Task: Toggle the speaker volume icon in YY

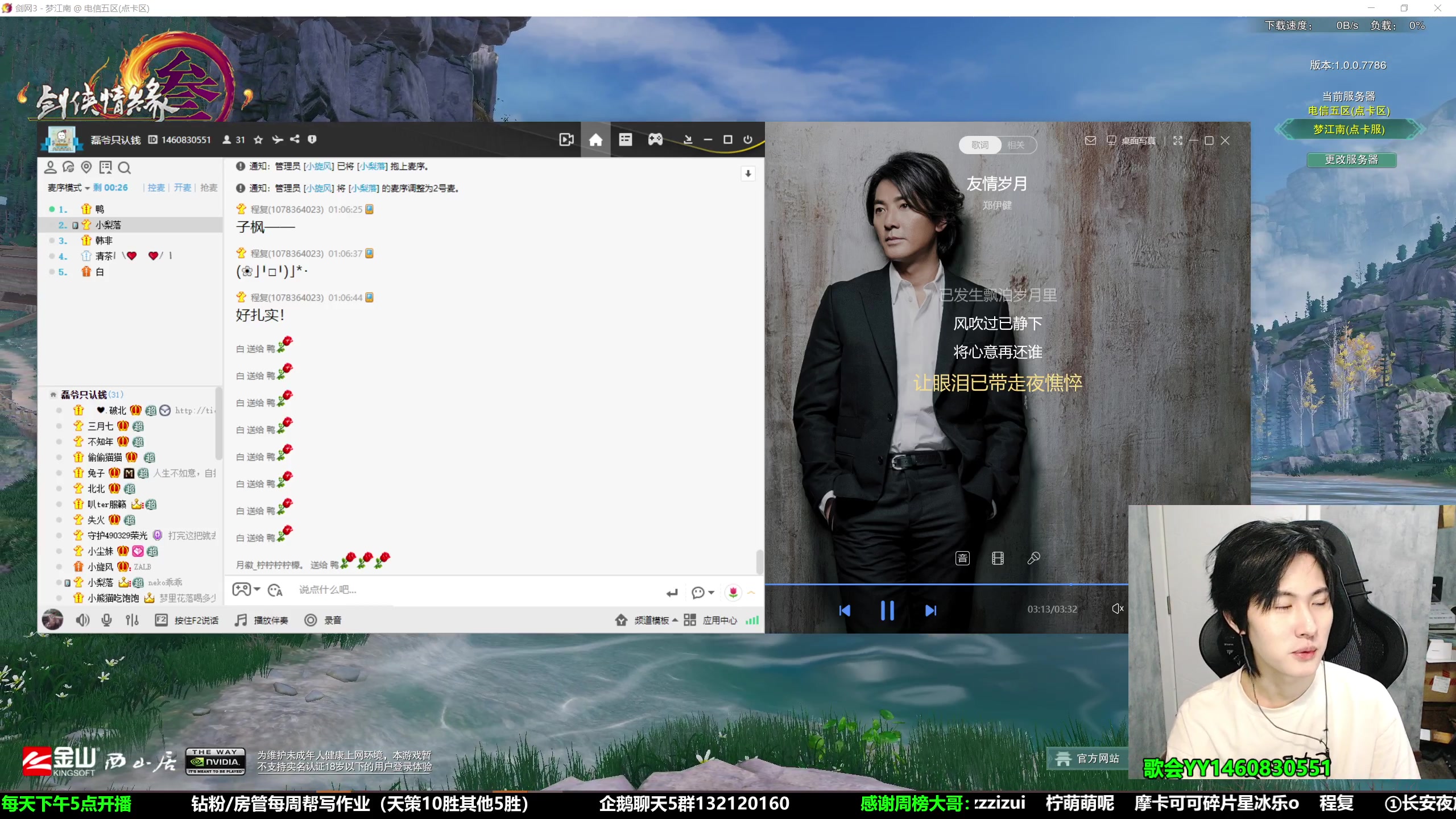Action: click(82, 620)
